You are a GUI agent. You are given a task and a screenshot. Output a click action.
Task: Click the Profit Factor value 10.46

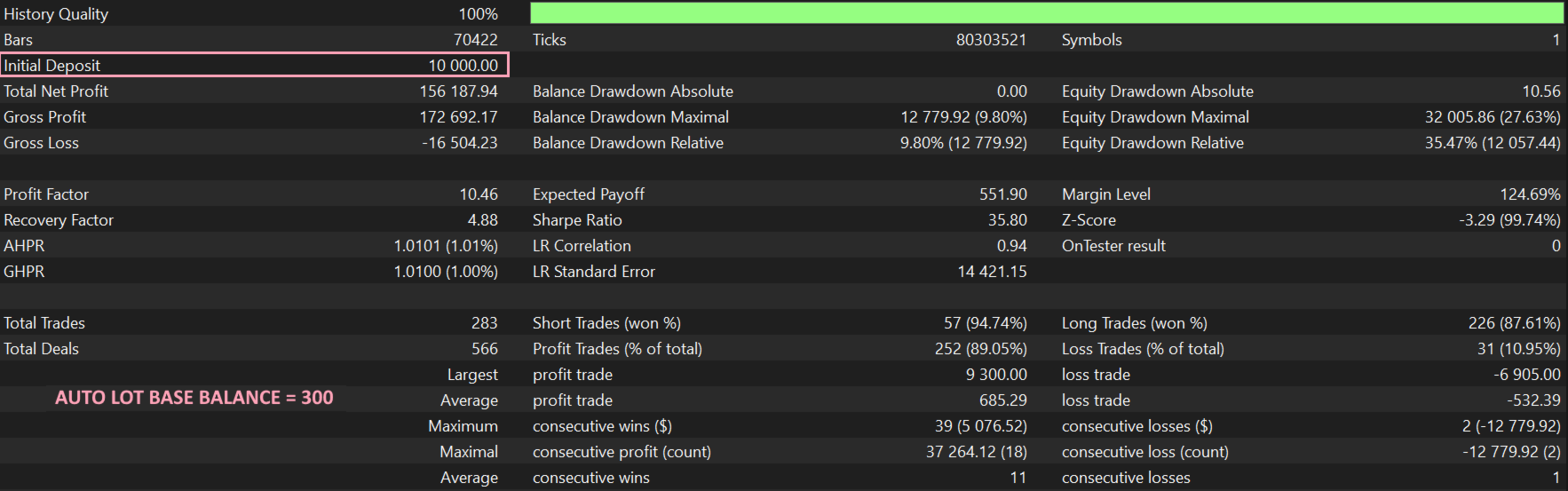(479, 194)
